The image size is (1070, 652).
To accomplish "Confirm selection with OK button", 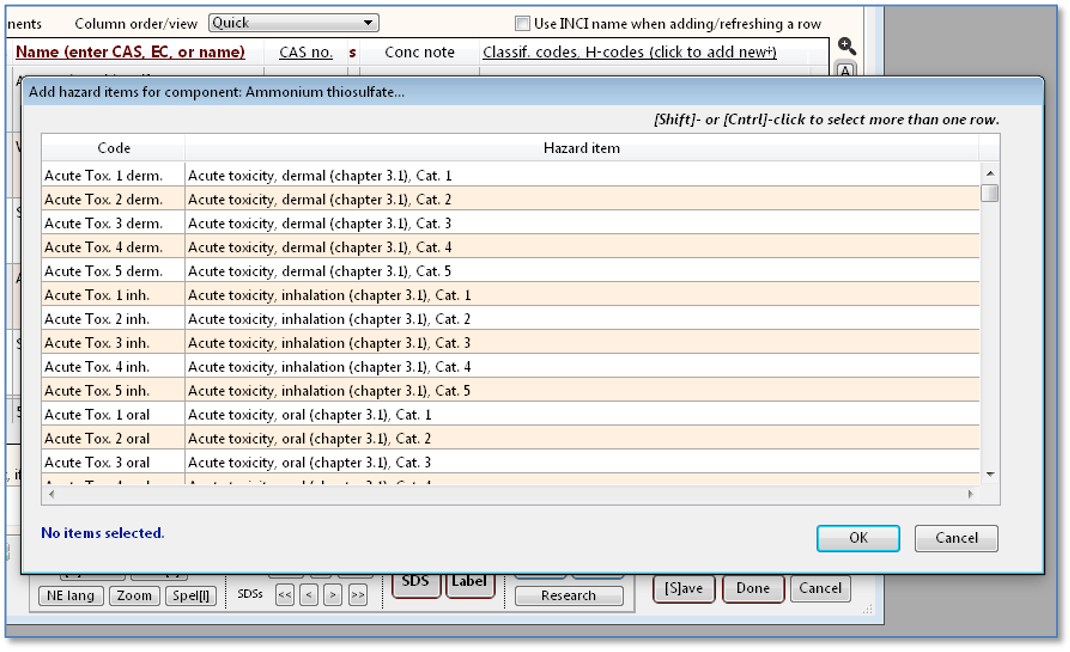I will click(x=858, y=538).
